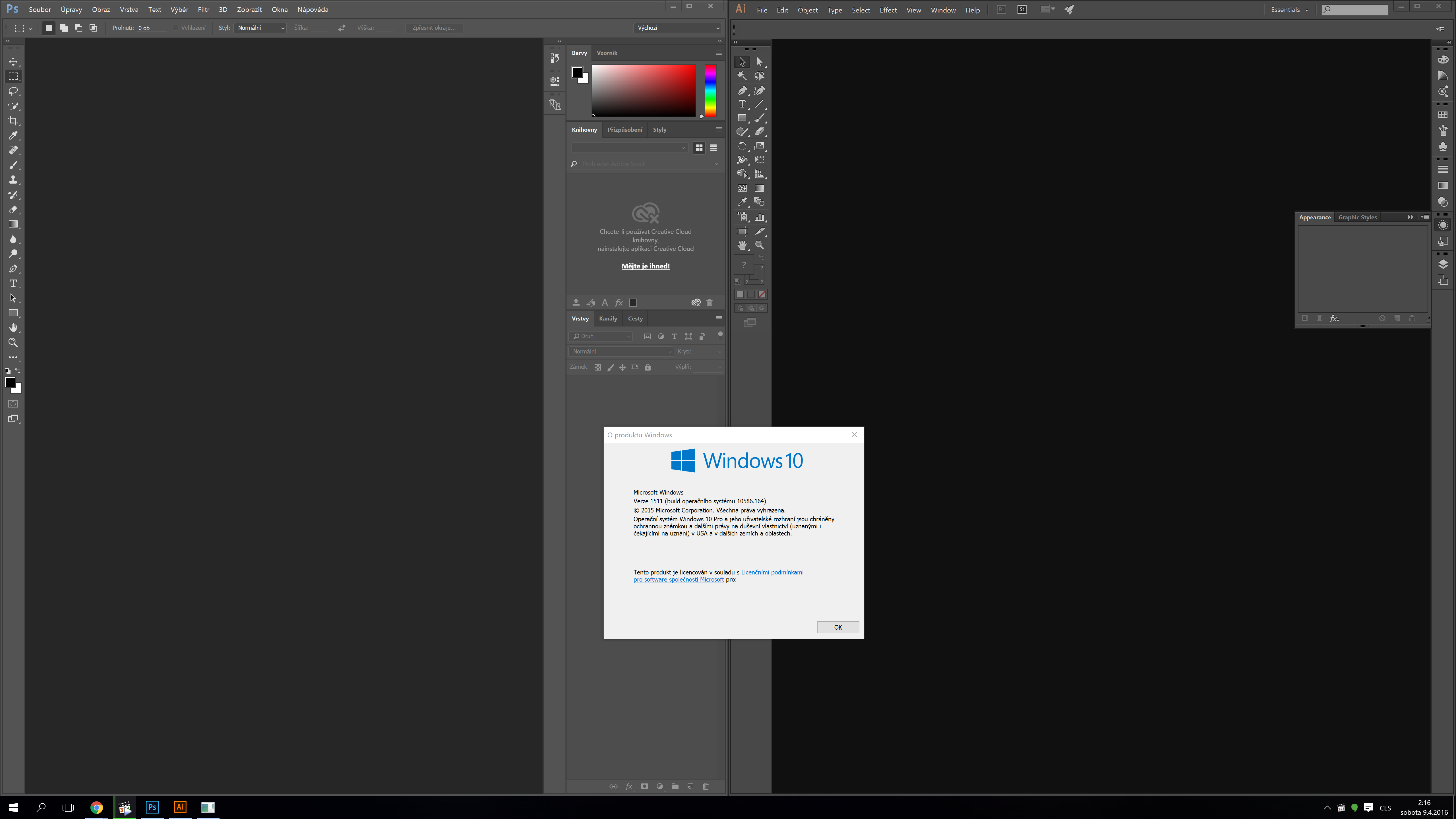Click the rainbow hue slider strip
The image size is (1456, 819).
[710, 90]
